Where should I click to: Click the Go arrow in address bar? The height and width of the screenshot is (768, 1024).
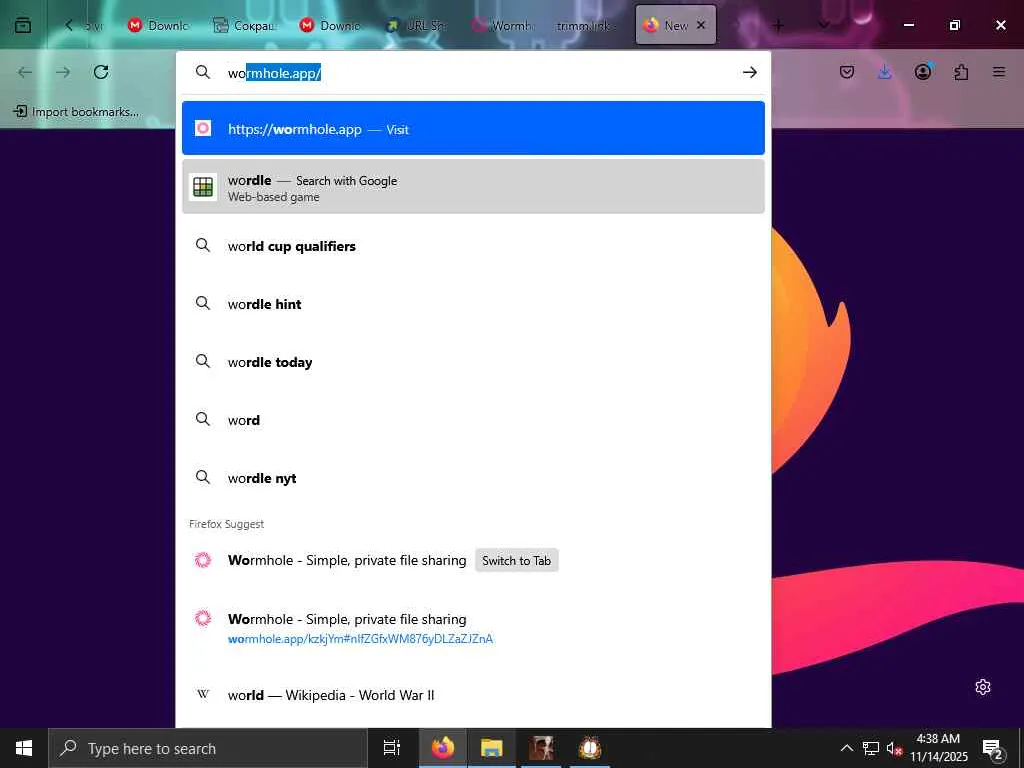750,72
